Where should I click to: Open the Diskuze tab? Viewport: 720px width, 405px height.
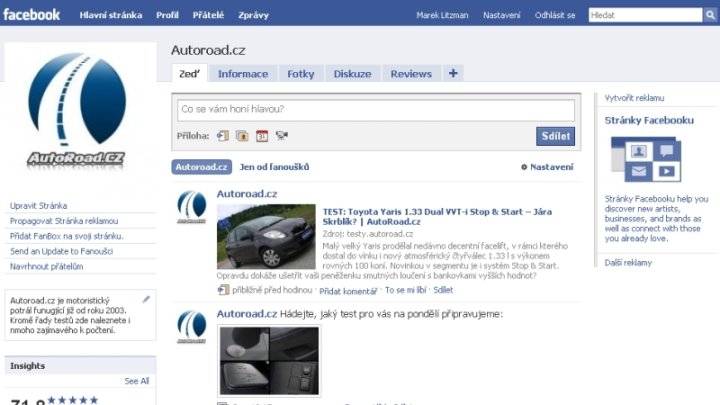pos(352,74)
